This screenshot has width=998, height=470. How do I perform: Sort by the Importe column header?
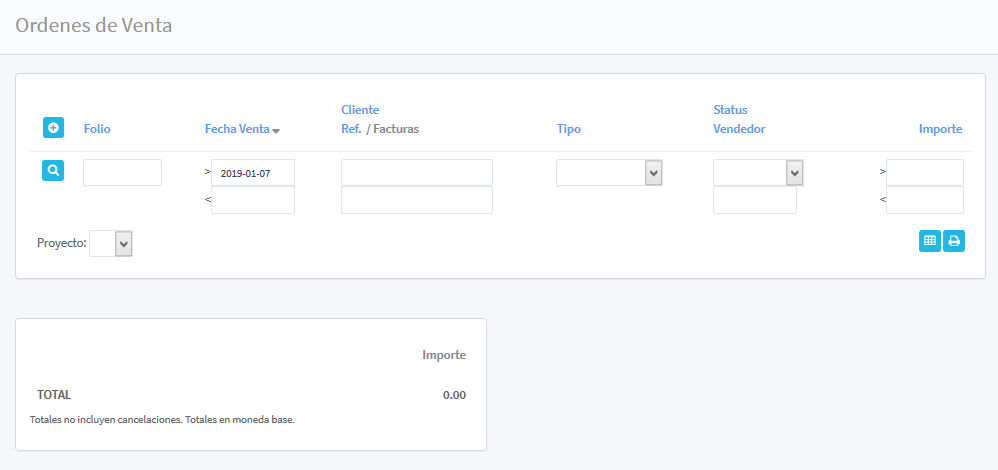[940, 129]
